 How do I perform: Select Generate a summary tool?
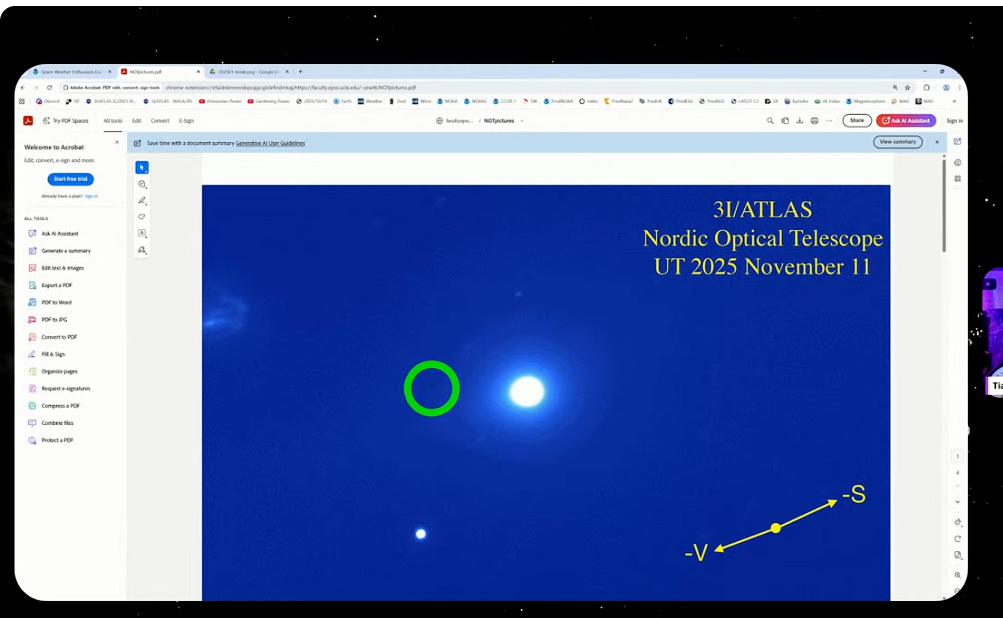(x=59, y=251)
